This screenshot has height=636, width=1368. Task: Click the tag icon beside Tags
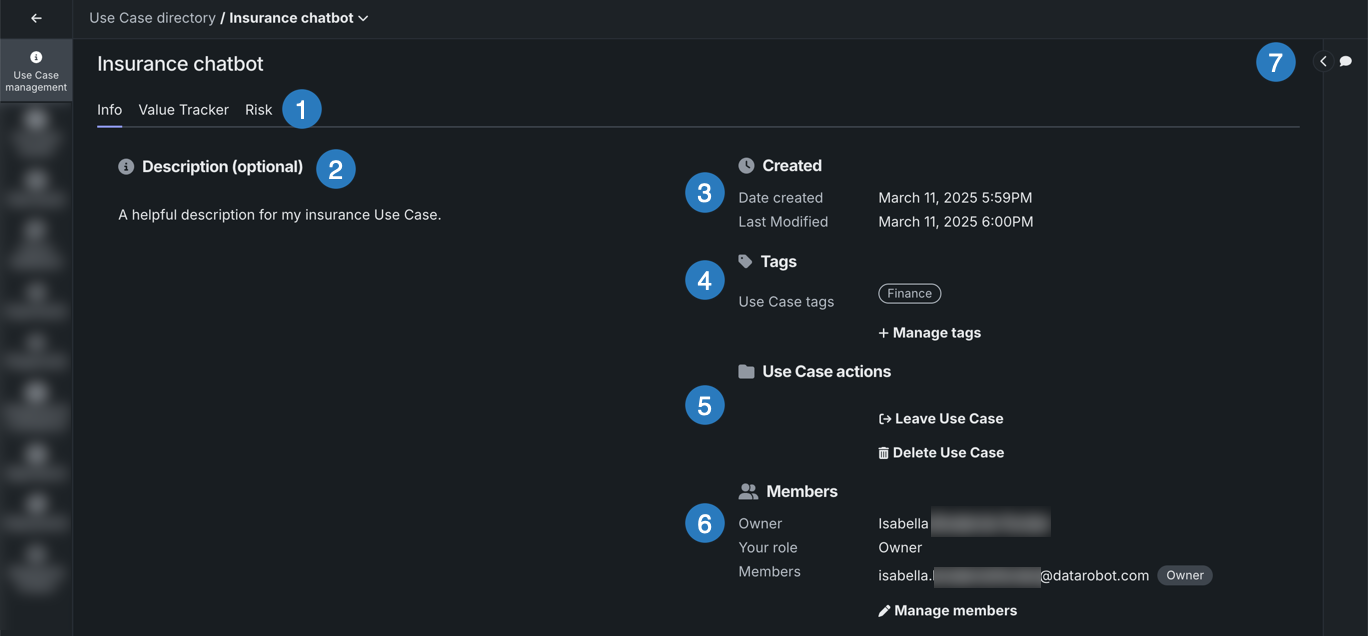click(x=745, y=261)
